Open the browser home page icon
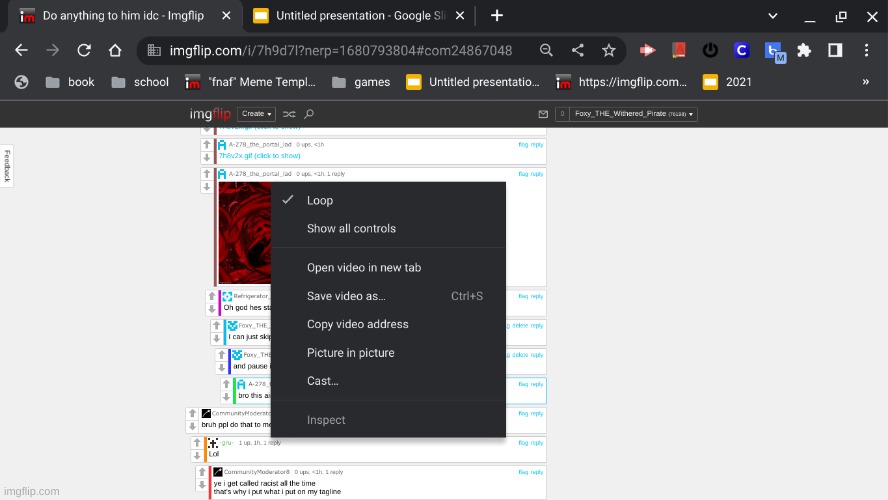This screenshot has width=888, height=500. 115,50
